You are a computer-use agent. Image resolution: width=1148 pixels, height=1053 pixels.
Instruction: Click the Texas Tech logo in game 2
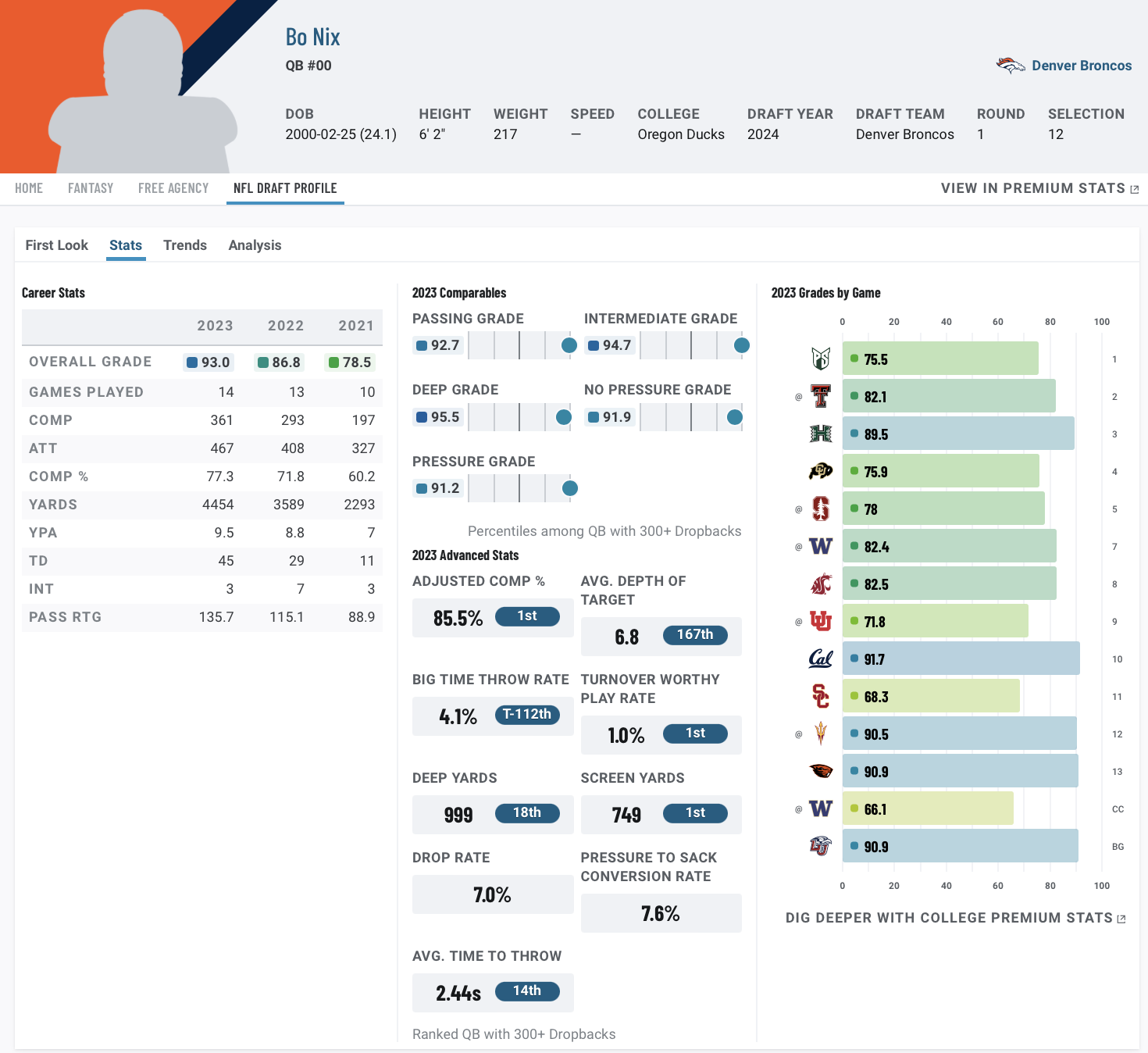[x=821, y=397]
